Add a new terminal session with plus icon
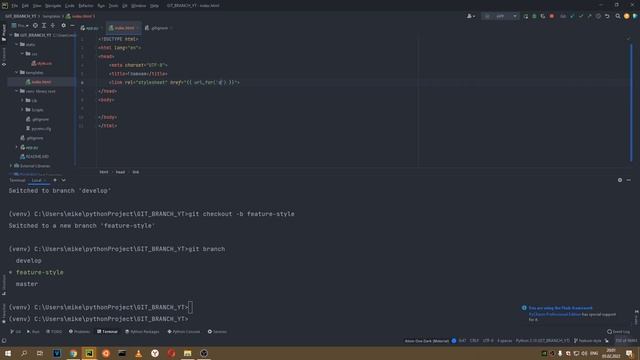The image size is (640, 360). [55, 180]
